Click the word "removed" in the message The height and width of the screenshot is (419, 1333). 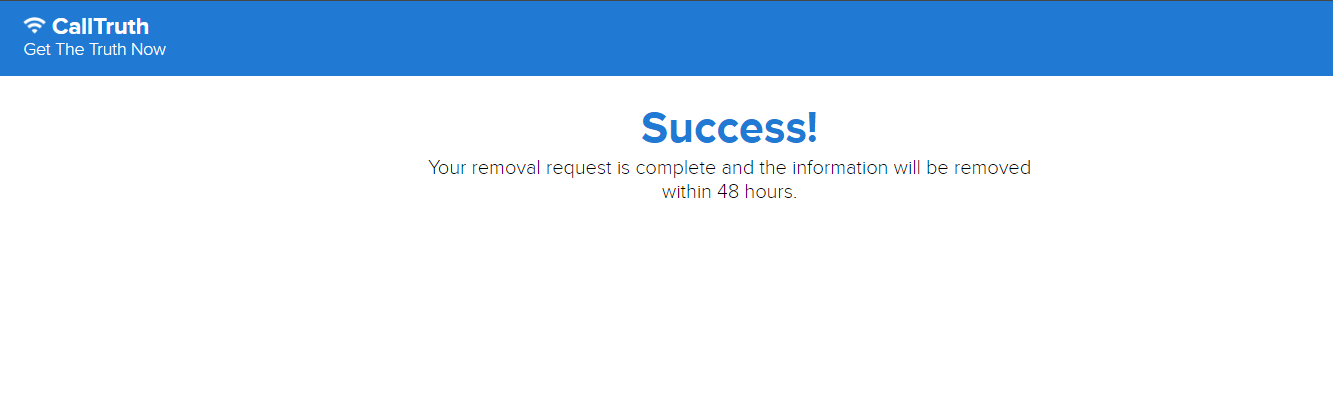[x=991, y=167]
